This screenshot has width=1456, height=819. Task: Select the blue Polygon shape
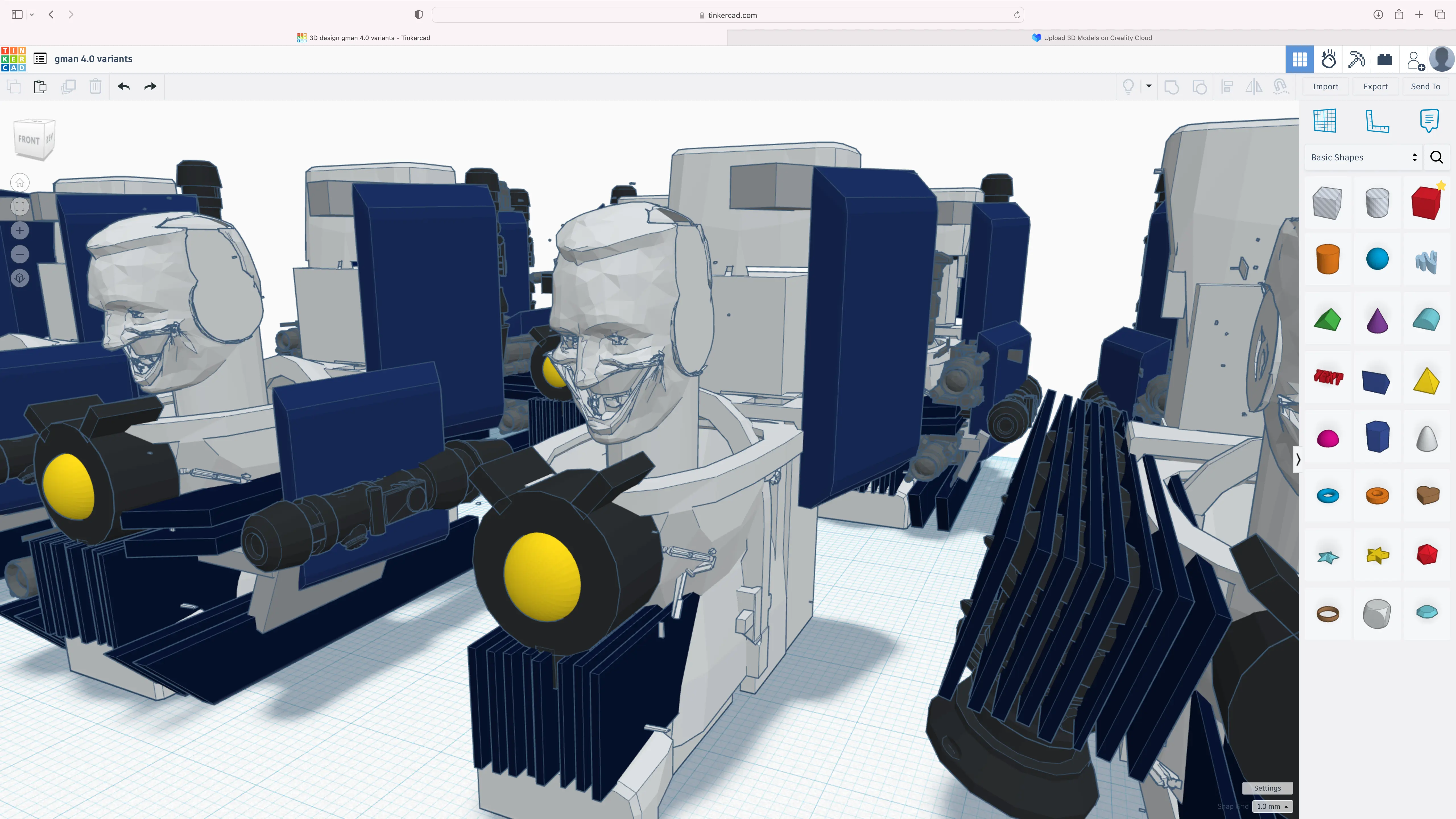[x=1377, y=436]
